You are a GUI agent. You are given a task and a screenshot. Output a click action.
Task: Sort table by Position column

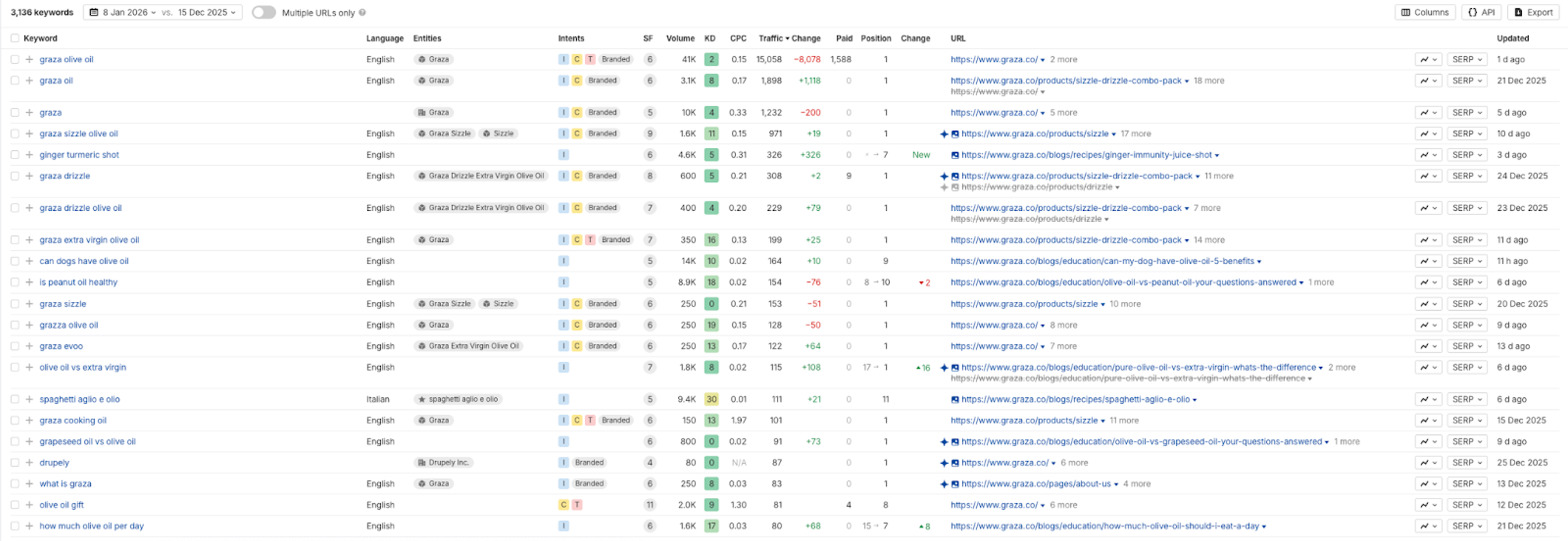876,38
